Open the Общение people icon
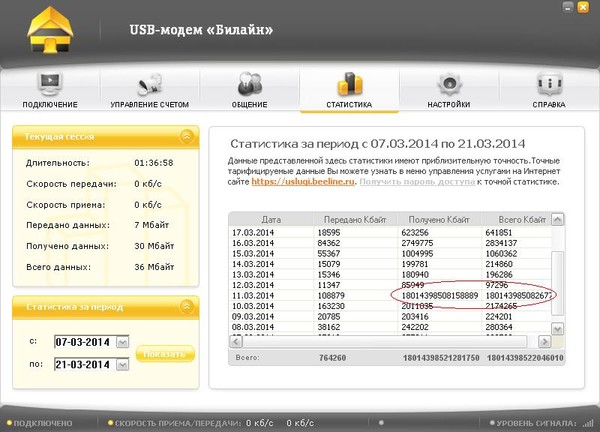This screenshot has width=600, height=432. click(x=249, y=84)
